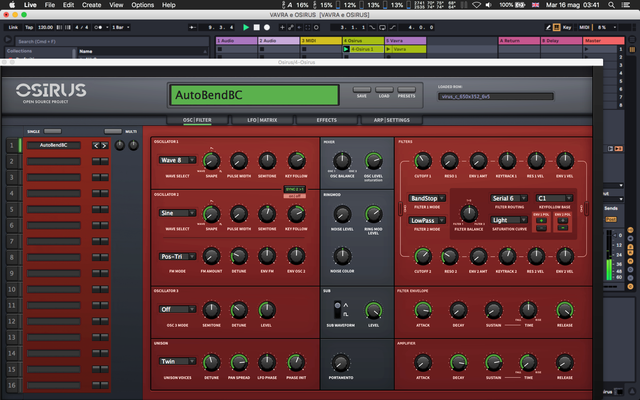Open C1 Keyfollow Base dropdown
This screenshot has height=400, width=640.
(x=555, y=198)
